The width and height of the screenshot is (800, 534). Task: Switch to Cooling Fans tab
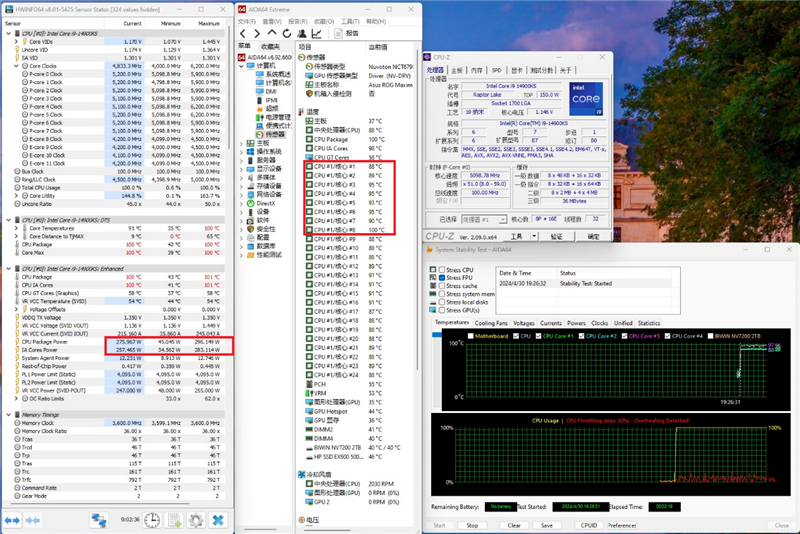[x=491, y=323]
